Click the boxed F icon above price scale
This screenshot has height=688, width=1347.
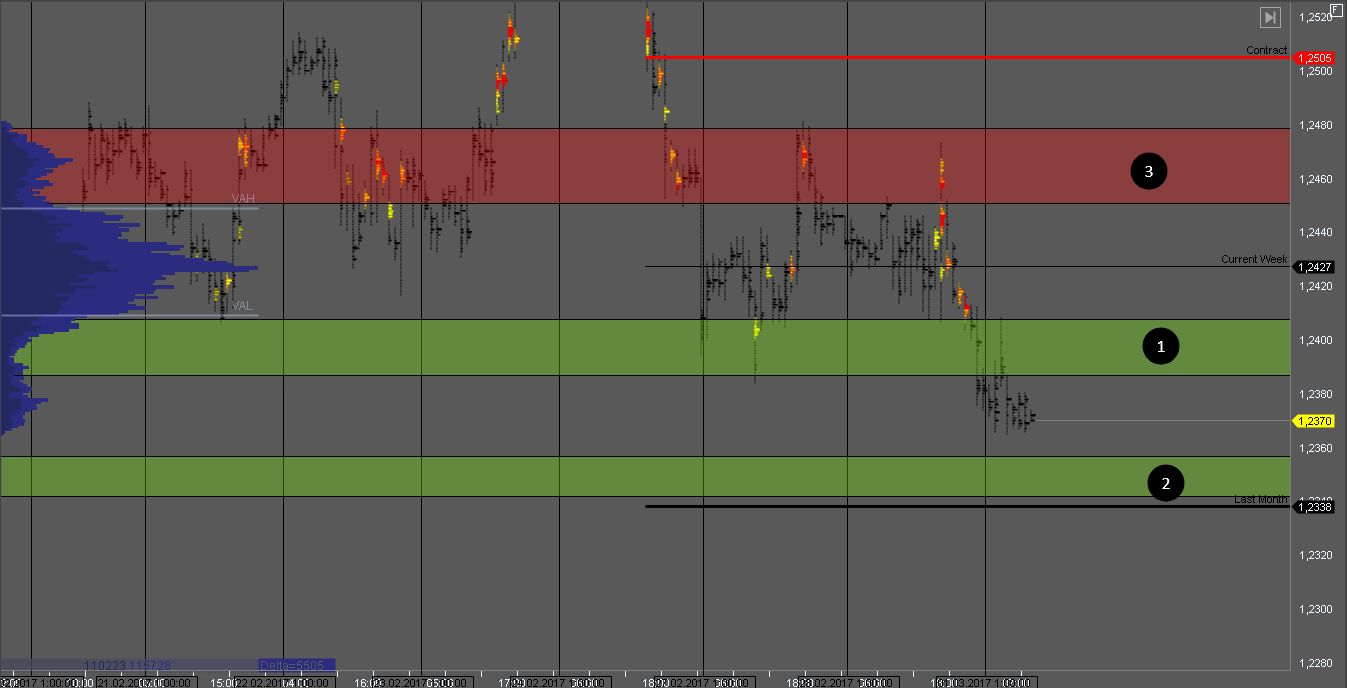point(1336,9)
